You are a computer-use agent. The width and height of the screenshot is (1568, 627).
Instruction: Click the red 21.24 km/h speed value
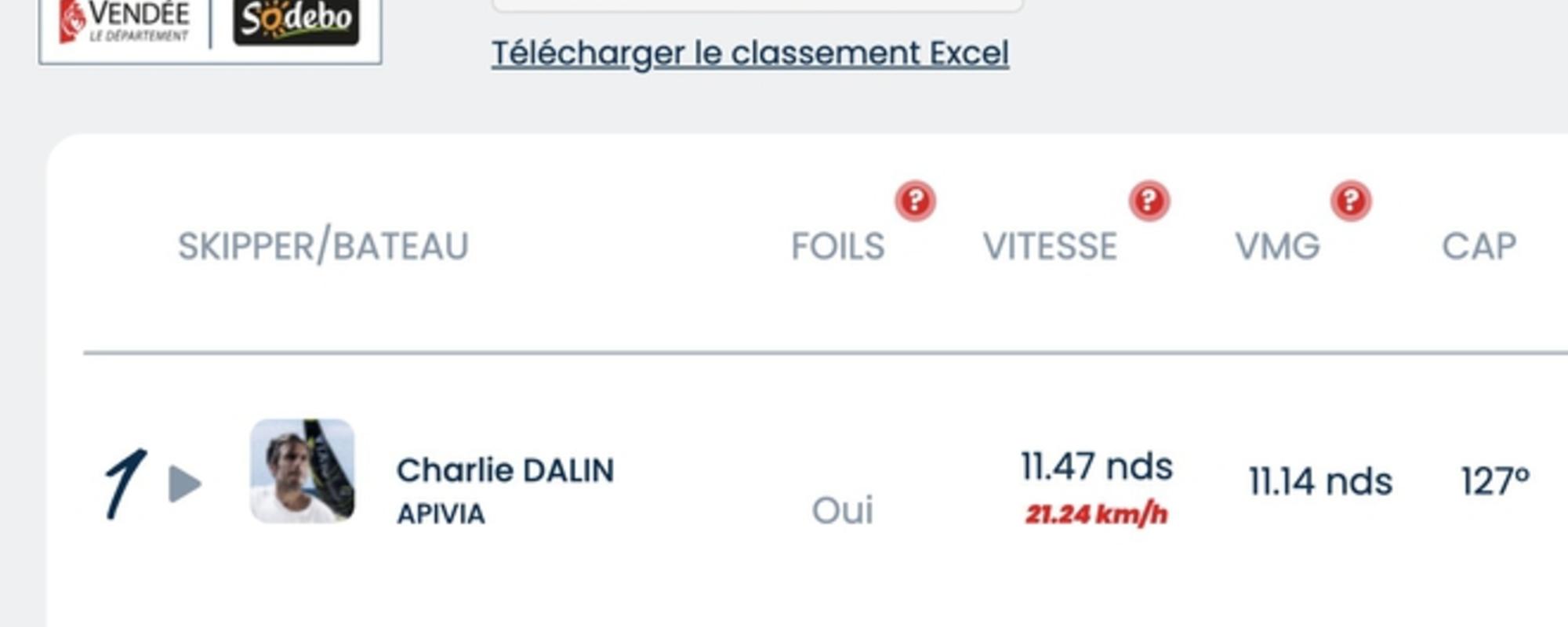(x=1096, y=514)
